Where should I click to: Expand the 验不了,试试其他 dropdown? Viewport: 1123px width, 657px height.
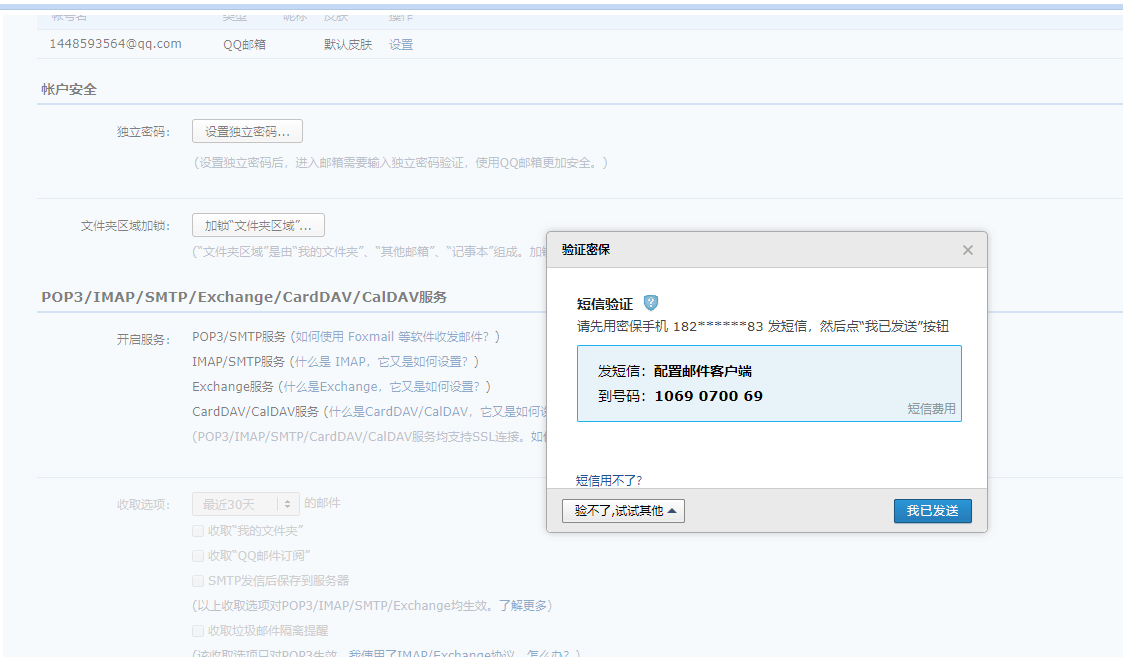(623, 511)
